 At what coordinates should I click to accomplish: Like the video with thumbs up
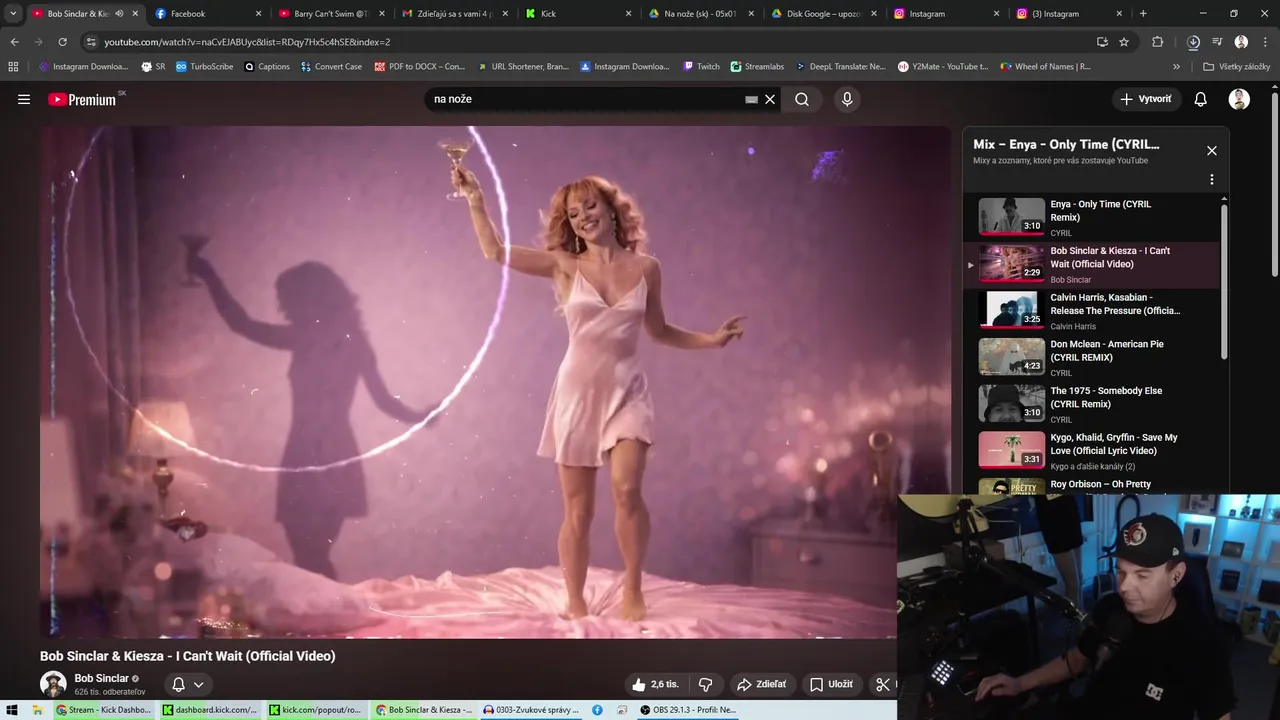[655, 684]
